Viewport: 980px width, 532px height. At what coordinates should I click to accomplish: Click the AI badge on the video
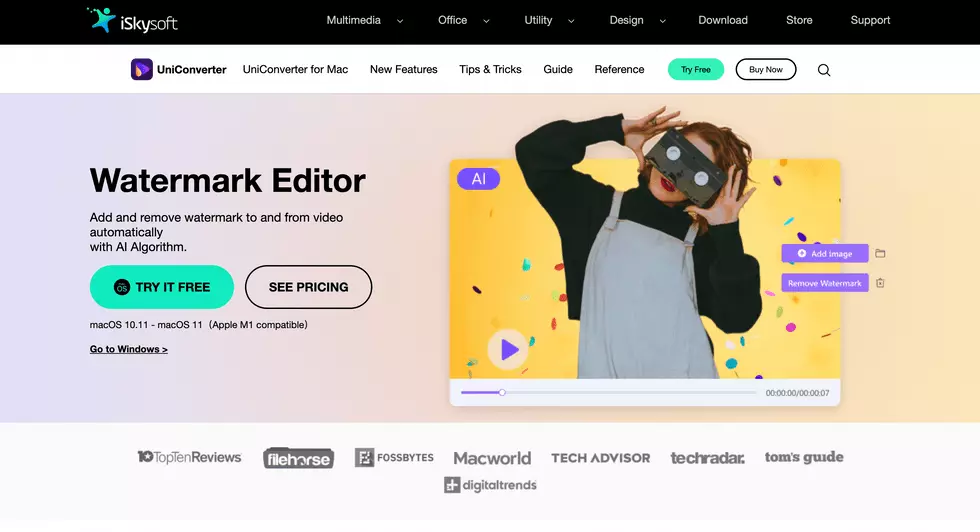pos(478,179)
